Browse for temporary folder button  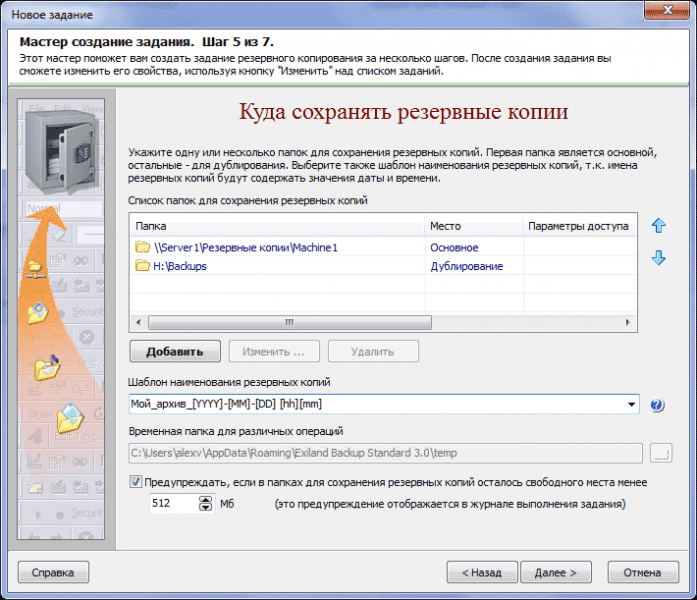[x=661, y=453]
